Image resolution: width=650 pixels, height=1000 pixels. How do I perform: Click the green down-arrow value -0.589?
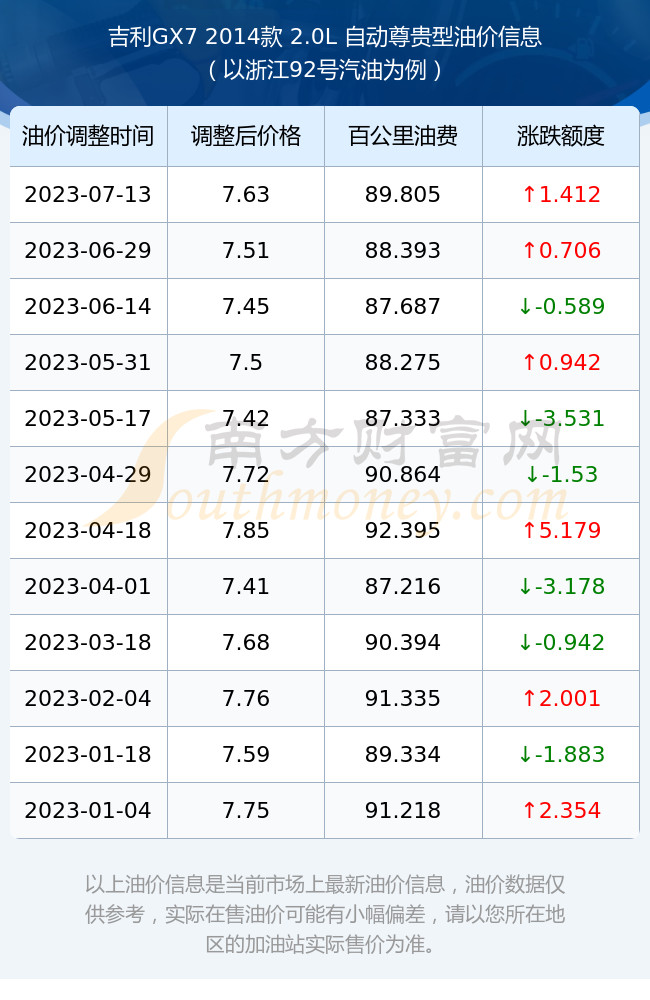pos(561,307)
